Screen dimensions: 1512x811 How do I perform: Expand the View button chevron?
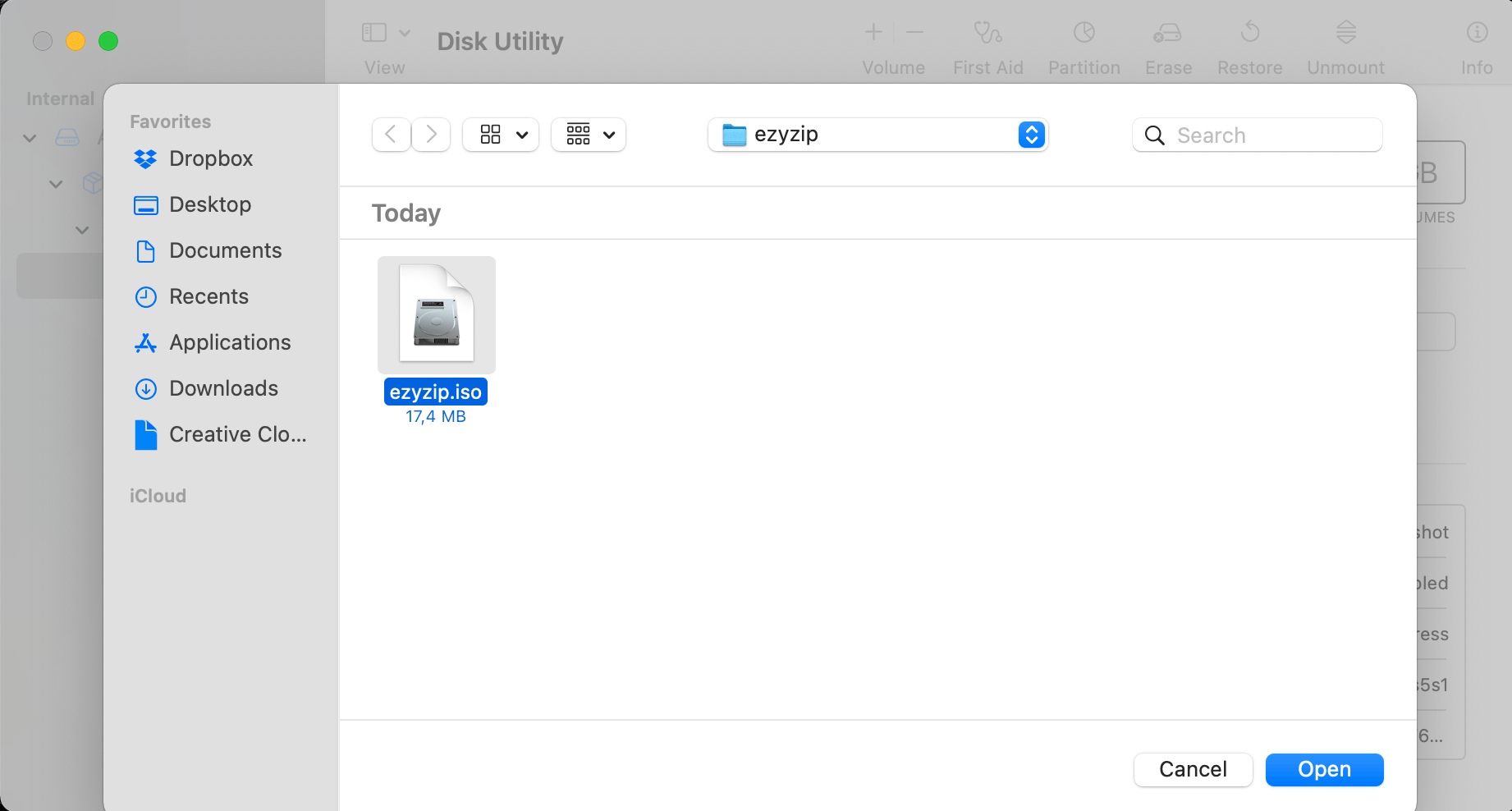403,31
